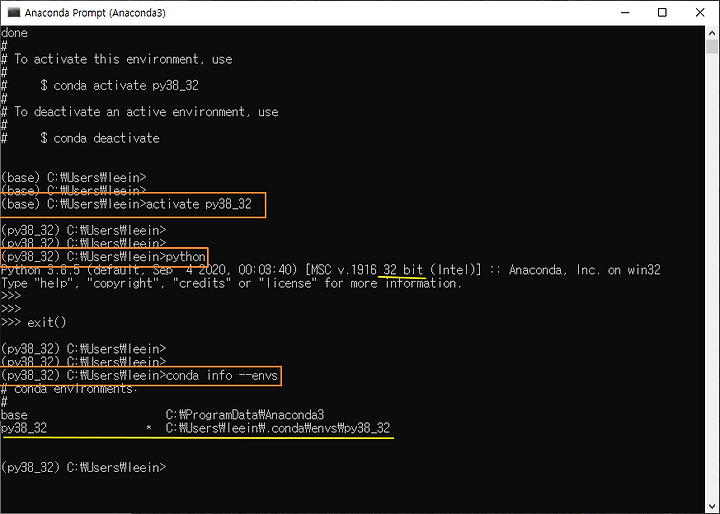Click the '$ conda activate py38_32' line
Screen dimensions: 720x514
119,85
